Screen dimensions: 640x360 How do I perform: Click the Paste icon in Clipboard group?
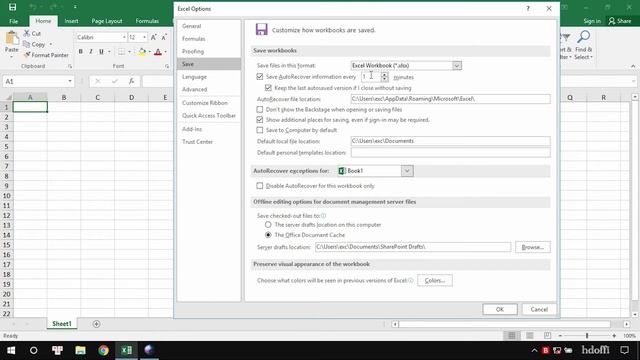(12, 39)
